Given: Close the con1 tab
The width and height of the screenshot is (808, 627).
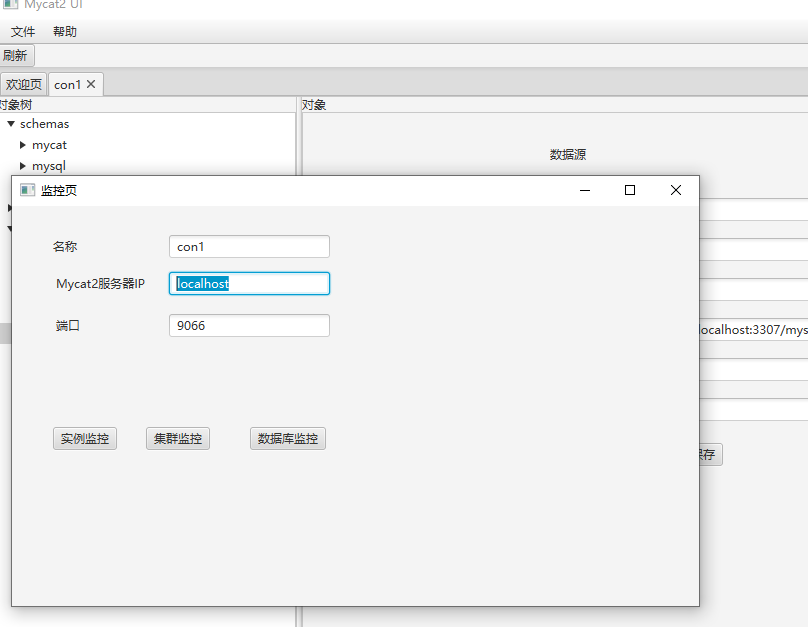Looking at the screenshot, I should pos(91,84).
